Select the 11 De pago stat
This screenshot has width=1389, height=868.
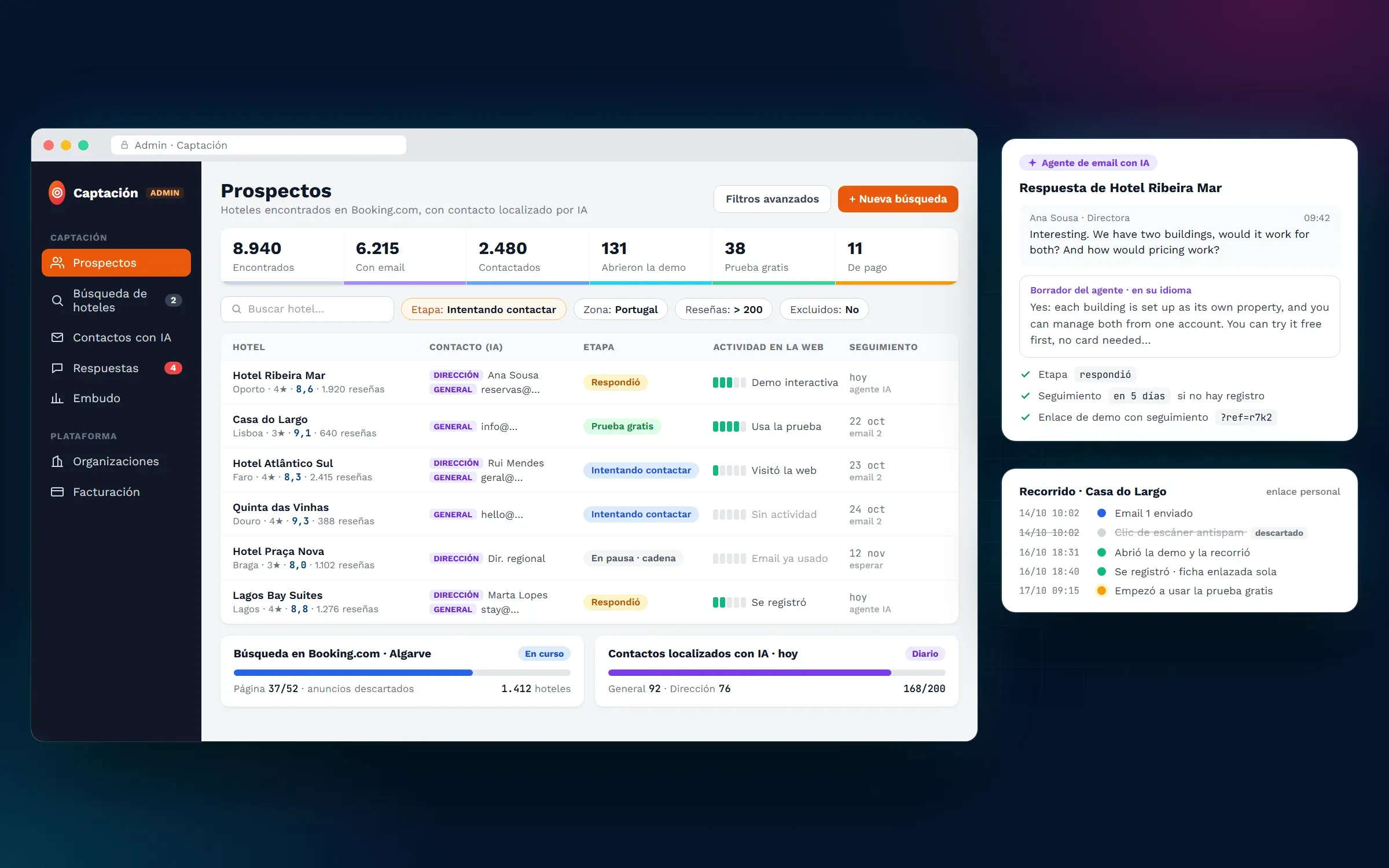[896, 256]
